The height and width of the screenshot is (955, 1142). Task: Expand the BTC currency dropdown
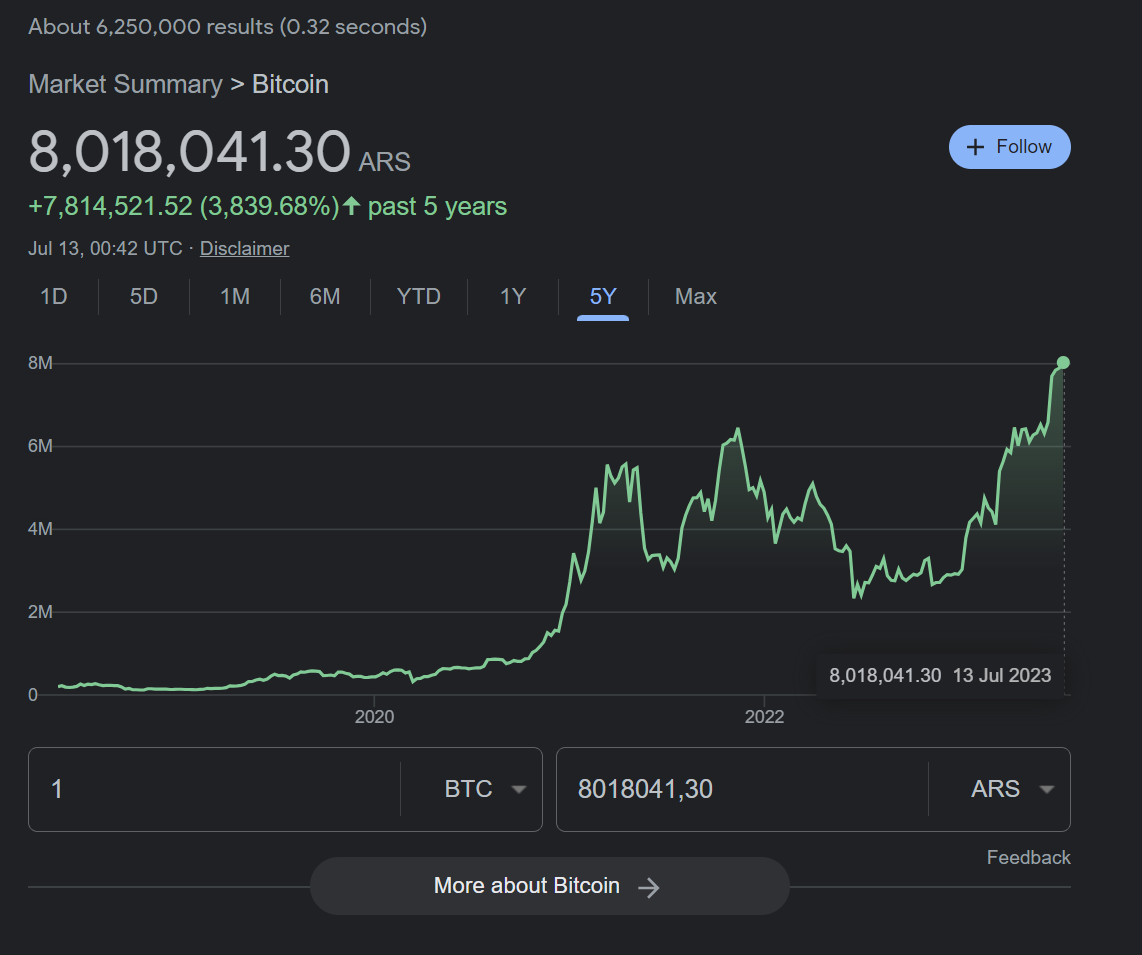pyautogui.click(x=484, y=789)
